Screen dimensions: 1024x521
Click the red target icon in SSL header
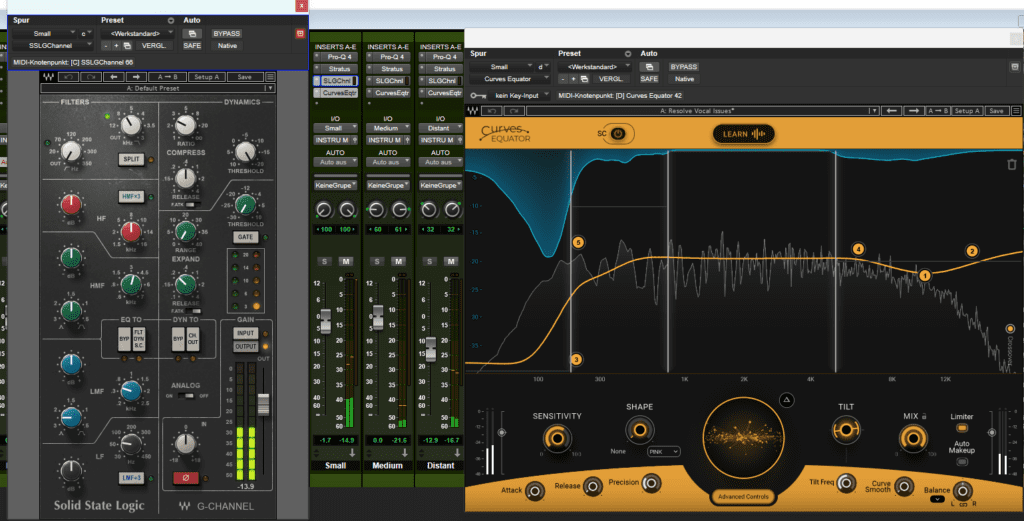coord(299,33)
